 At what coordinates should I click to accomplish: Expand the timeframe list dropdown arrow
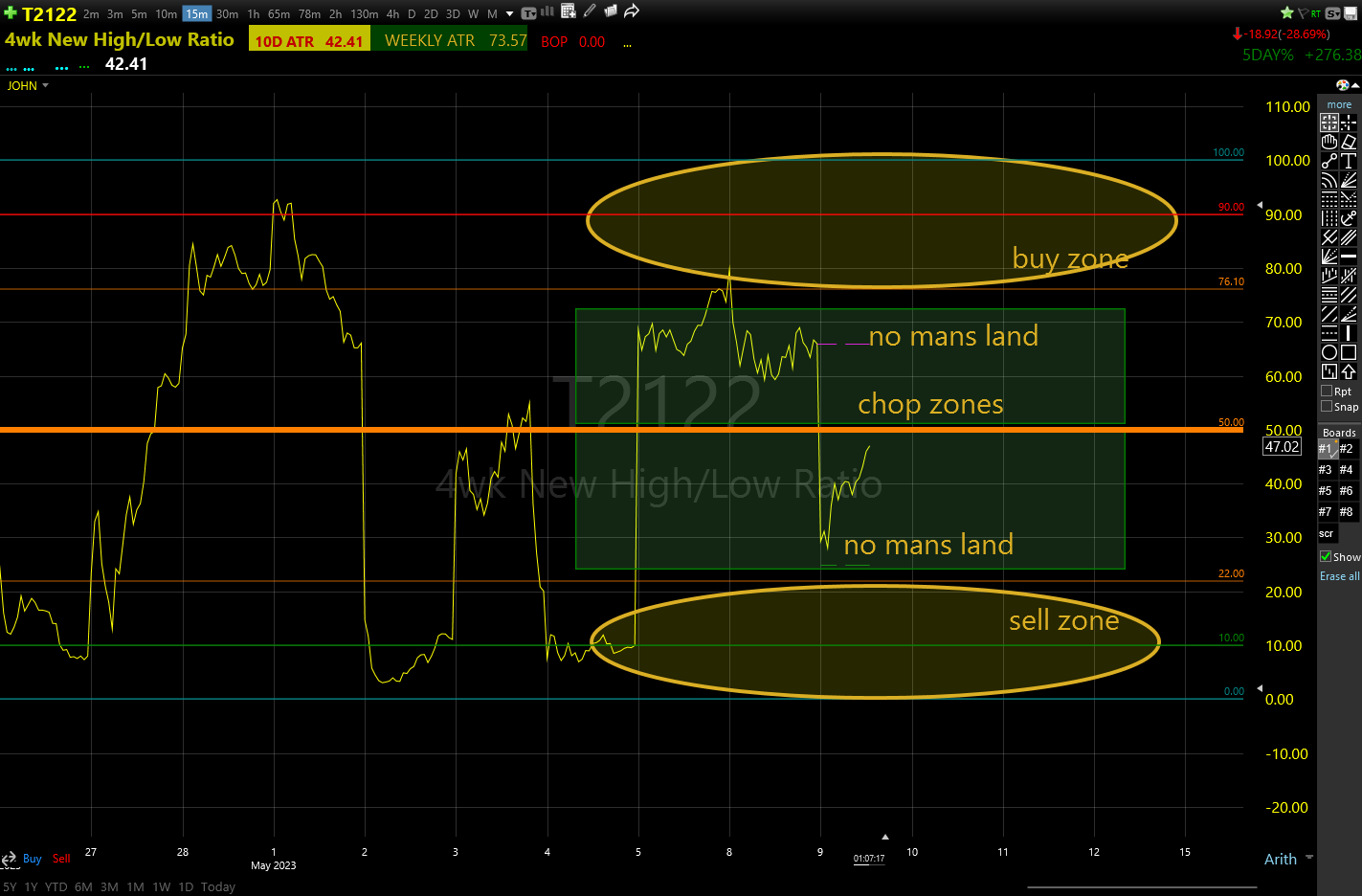tap(510, 14)
